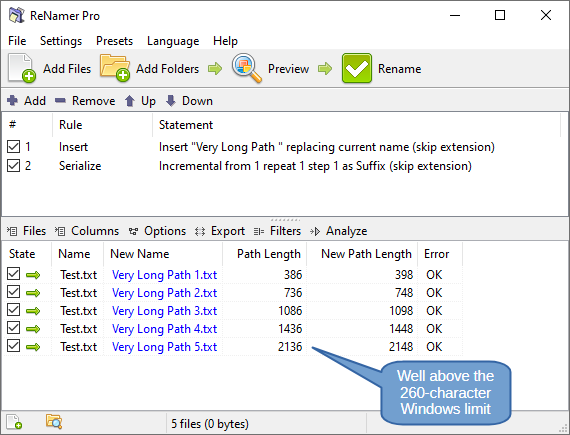
Task: Open the Language menu
Action: [x=173, y=41]
